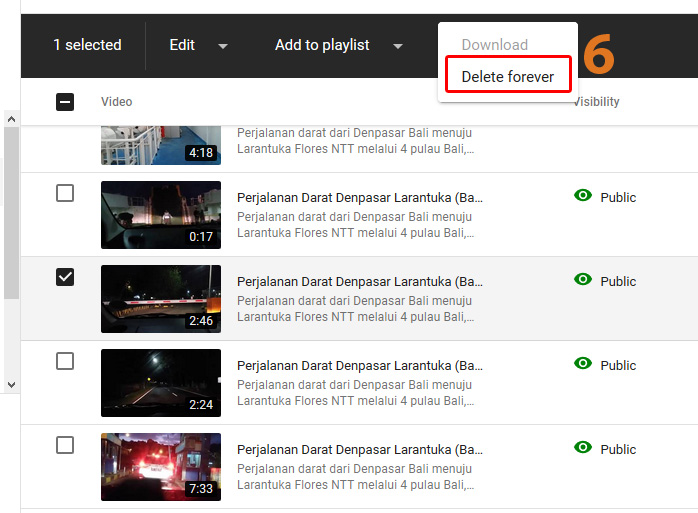Click the eye icon for the 2:46 video

click(x=583, y=279)
